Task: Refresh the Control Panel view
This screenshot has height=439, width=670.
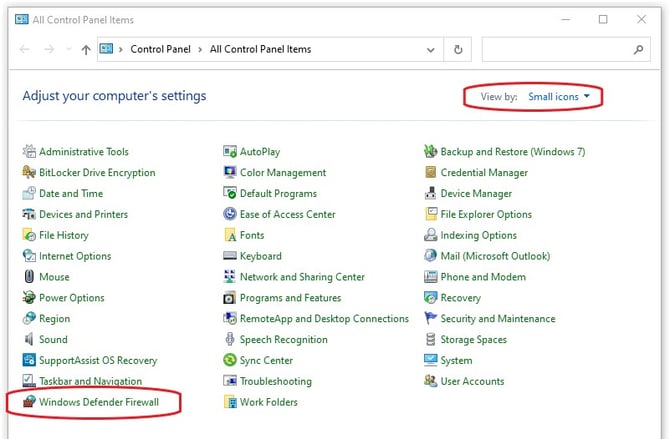Action: 458,49
